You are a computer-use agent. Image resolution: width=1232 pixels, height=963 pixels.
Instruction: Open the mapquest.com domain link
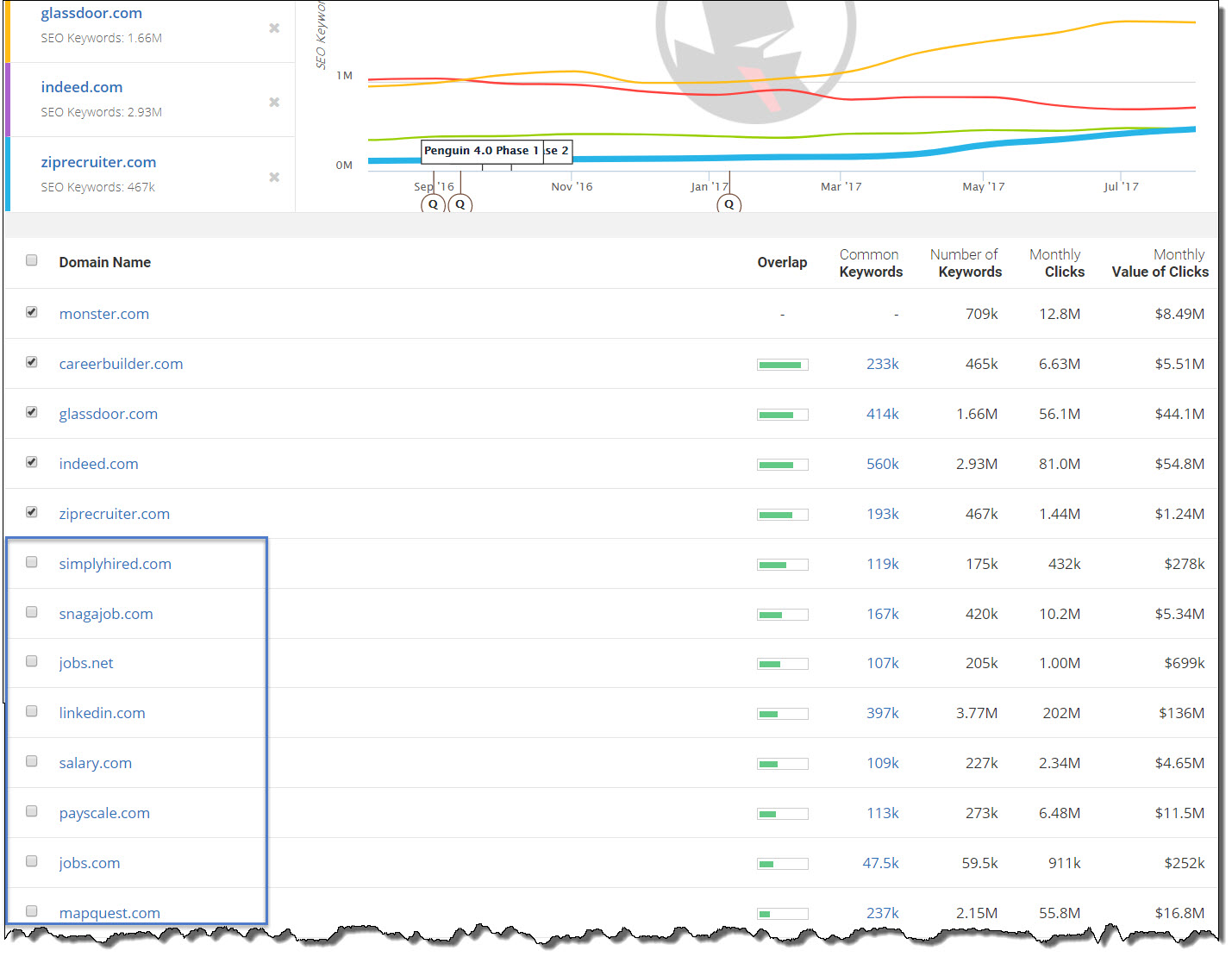pyautogui.click(x=109, y=913)
